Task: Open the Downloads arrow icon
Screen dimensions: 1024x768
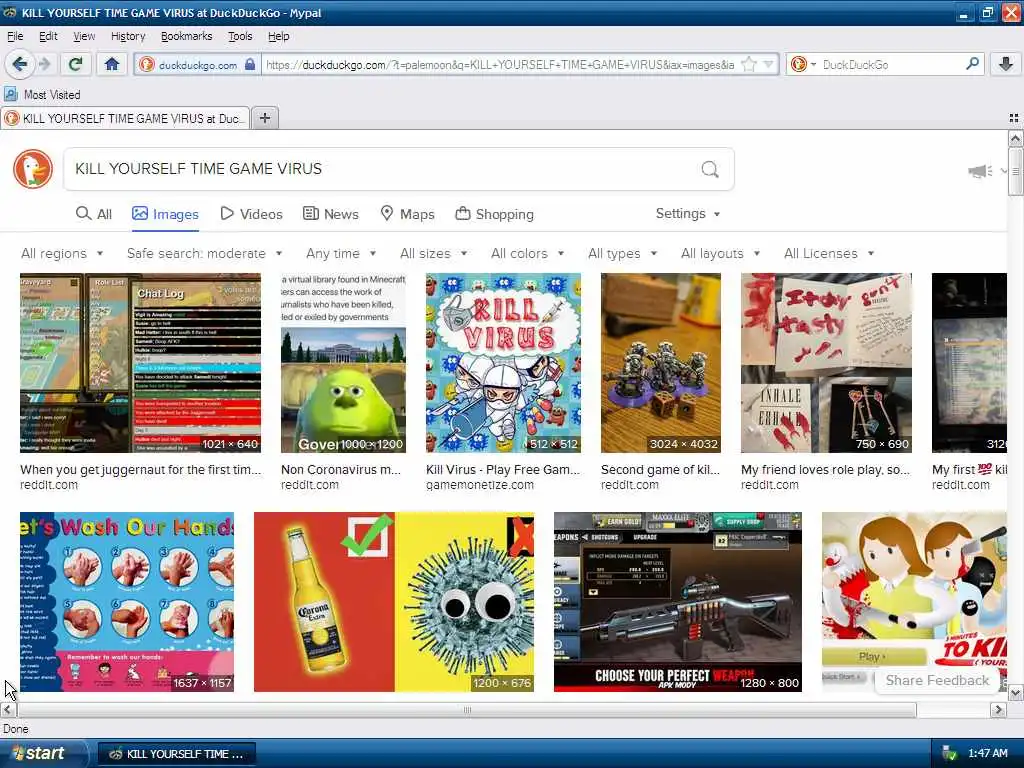Action: [1006, 64]
